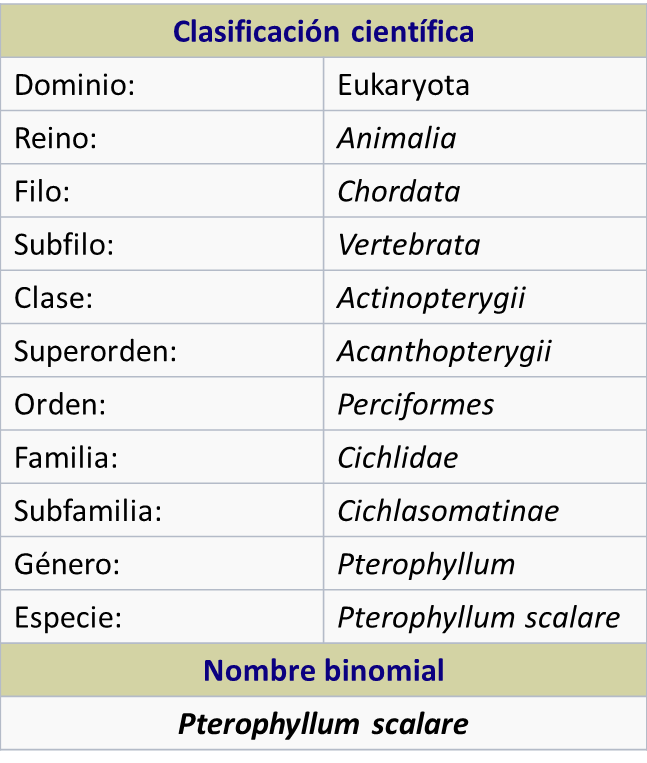
Task: Click the Clasificación científica header
Action: (x=323, y=32)
